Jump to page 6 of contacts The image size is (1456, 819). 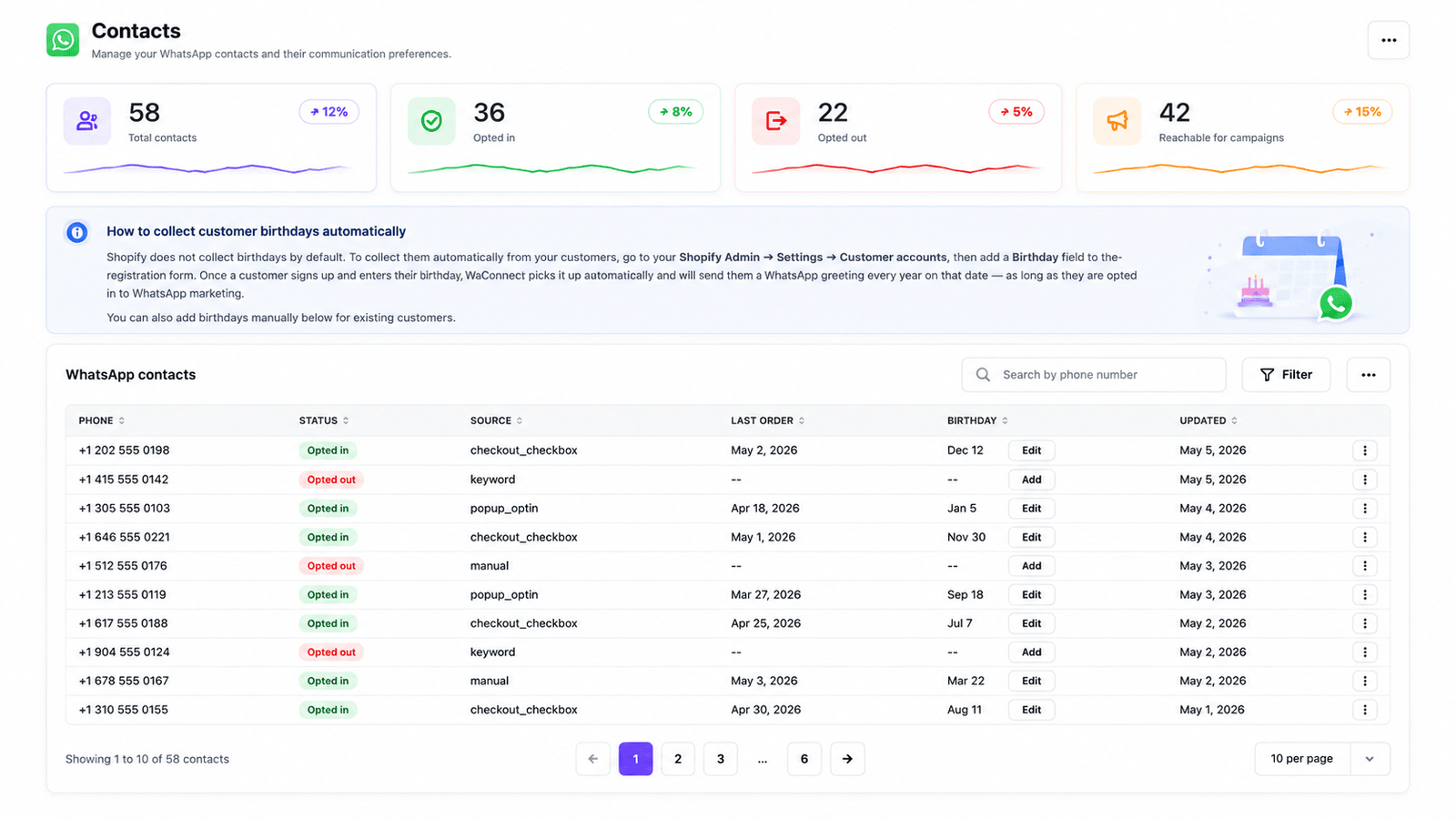pos(804,759)
